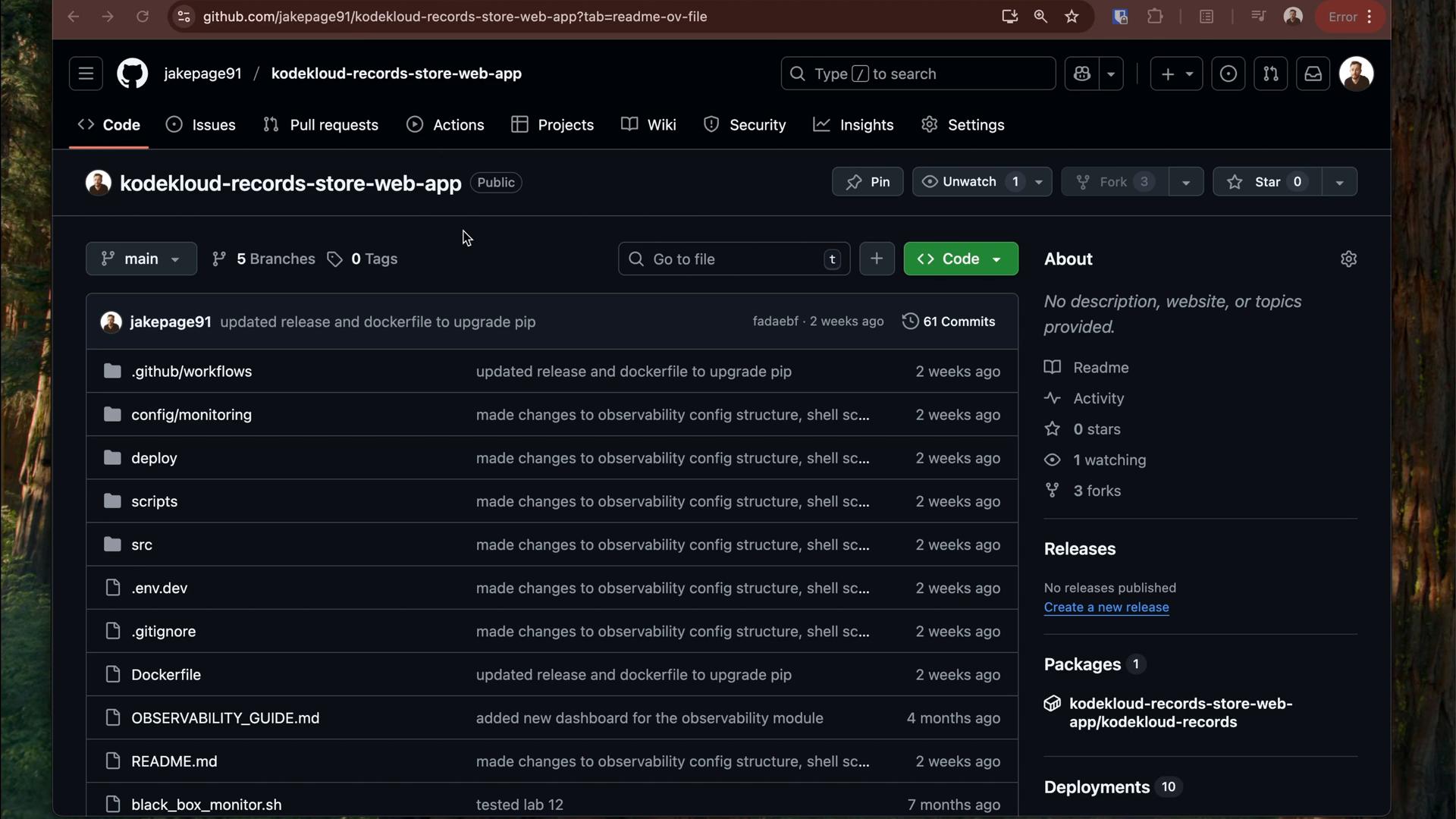This screenshot has height=819, width=1456.
Task: Open the notifications inbox icon
Action: pos(1313,74)
